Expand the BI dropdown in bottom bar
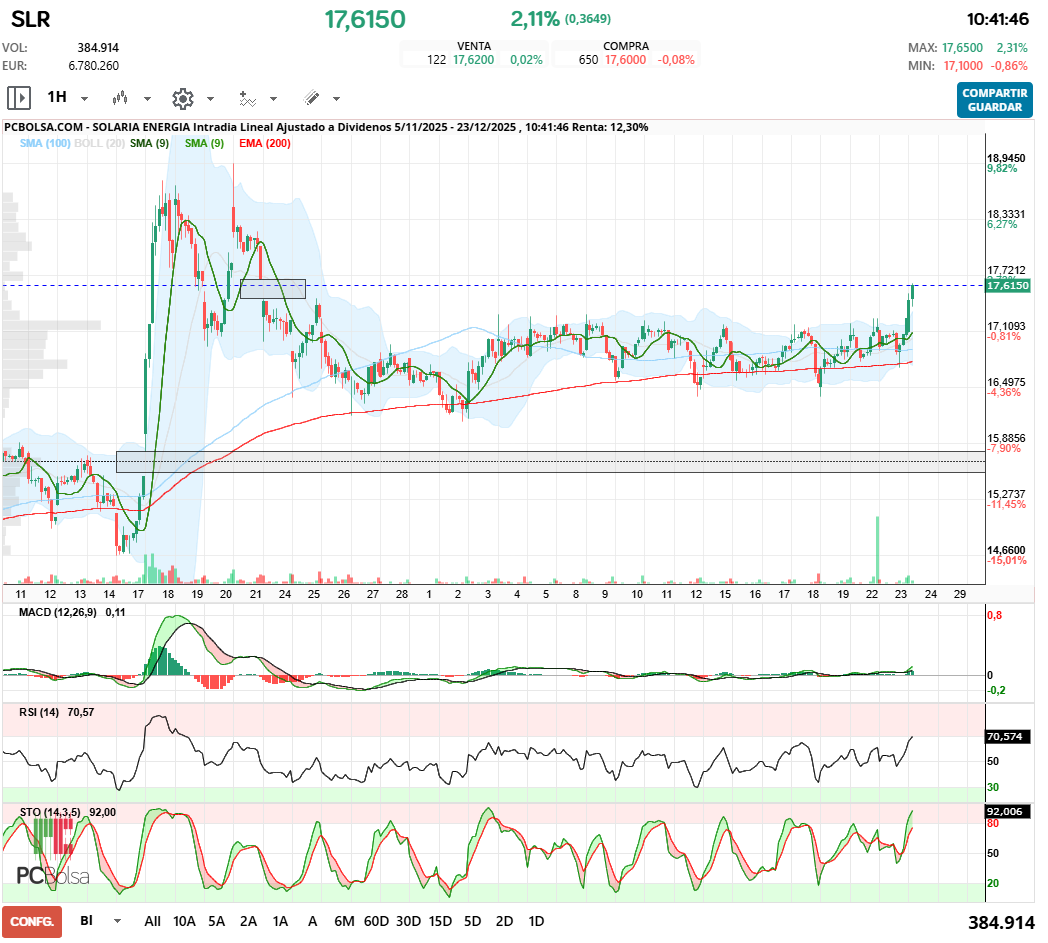The width and height of the screenshot is (1048, 943). coord(117,921)
